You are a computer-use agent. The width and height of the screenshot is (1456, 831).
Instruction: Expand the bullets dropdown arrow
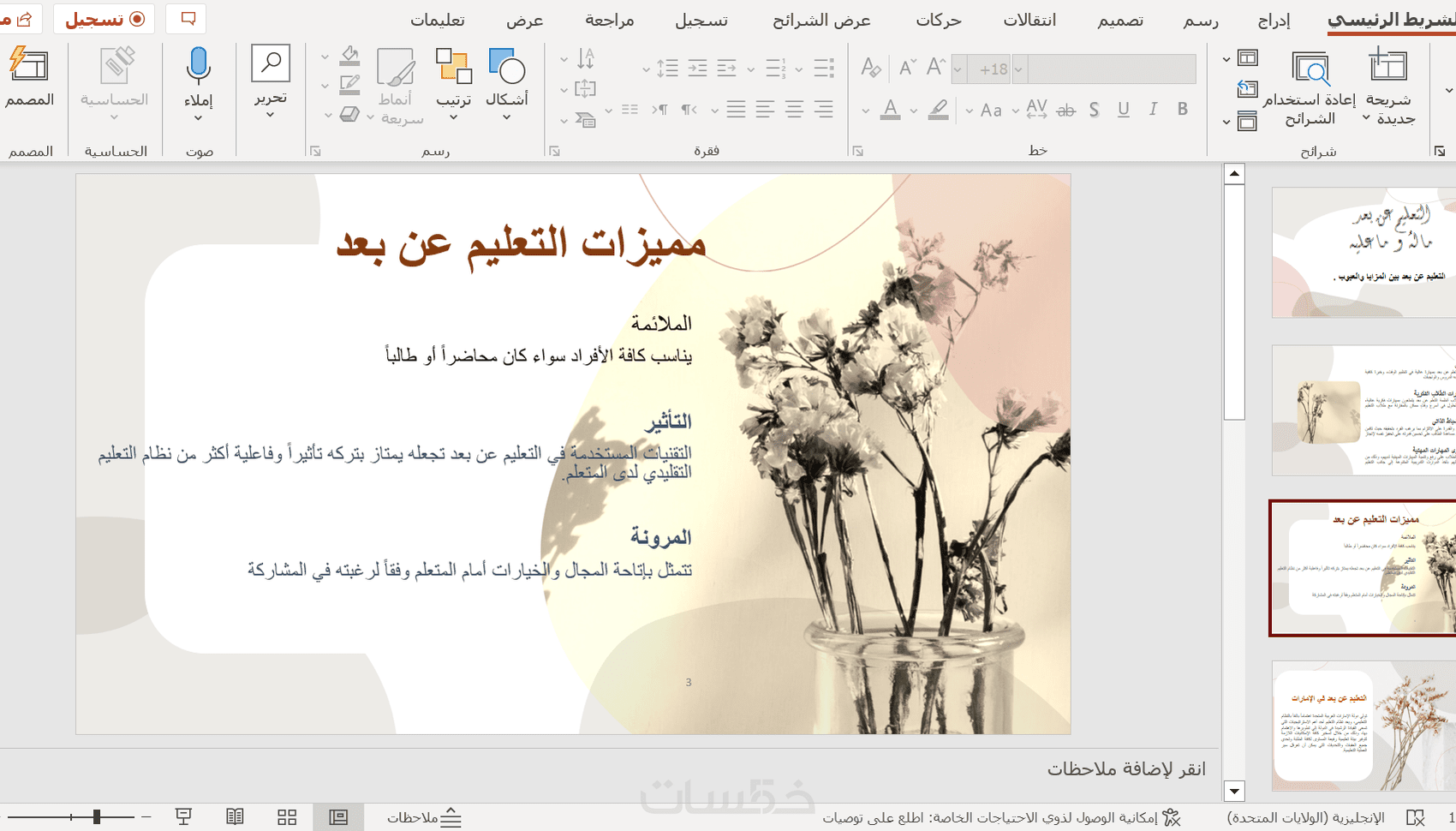click(799, 69)
